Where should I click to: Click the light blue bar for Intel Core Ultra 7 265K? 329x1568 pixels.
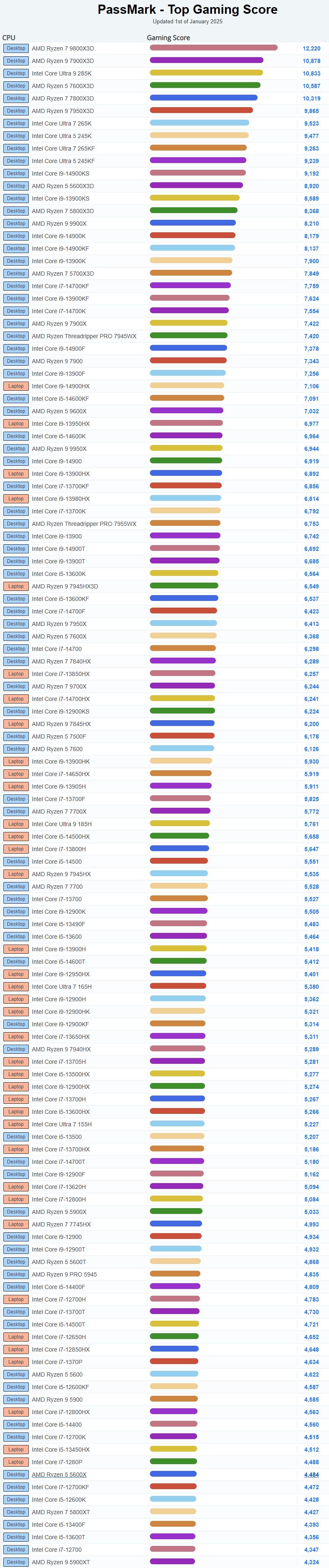(199, 123)
